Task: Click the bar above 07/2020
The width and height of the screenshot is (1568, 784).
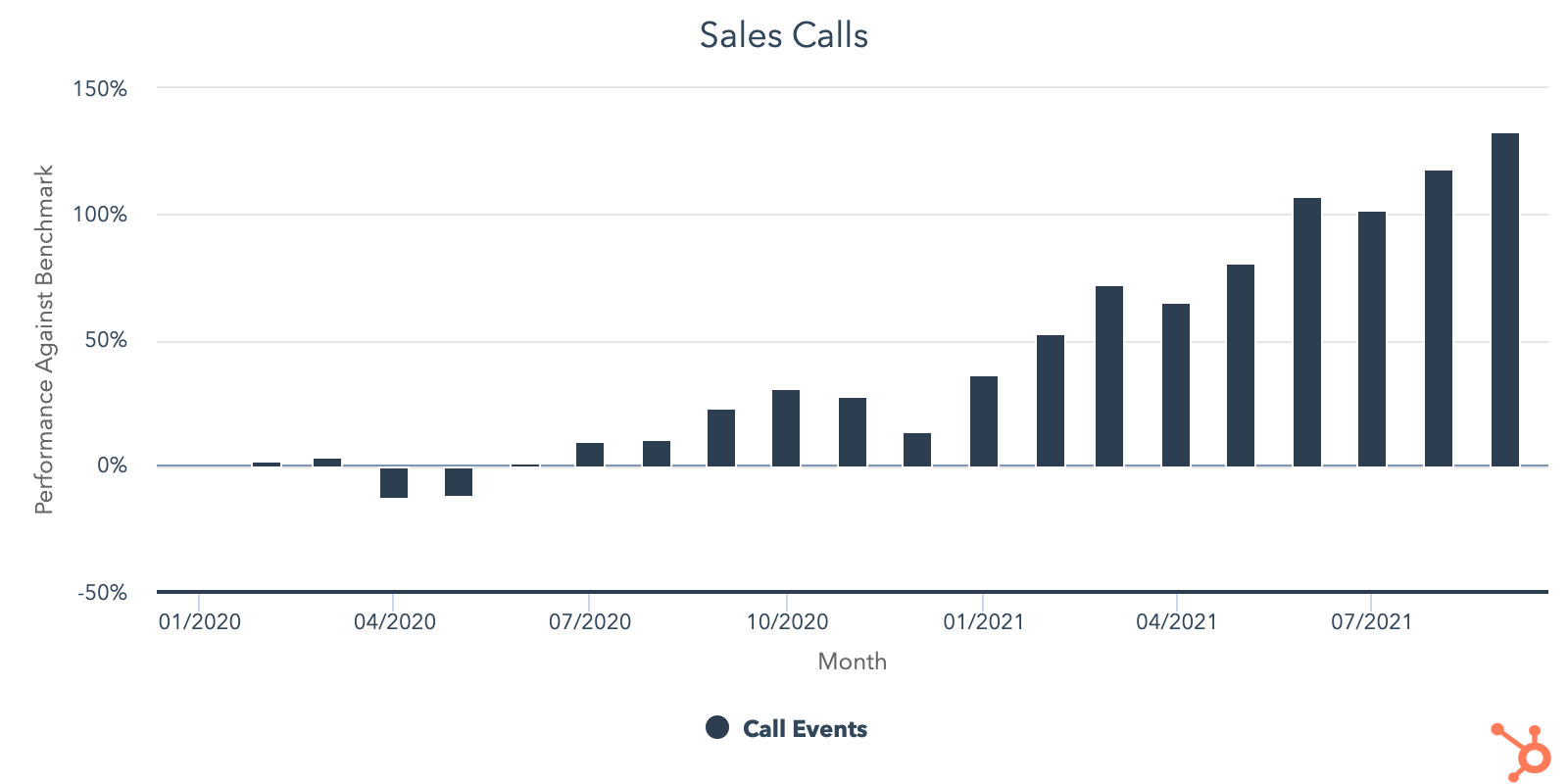Action: tap(590, 455)
